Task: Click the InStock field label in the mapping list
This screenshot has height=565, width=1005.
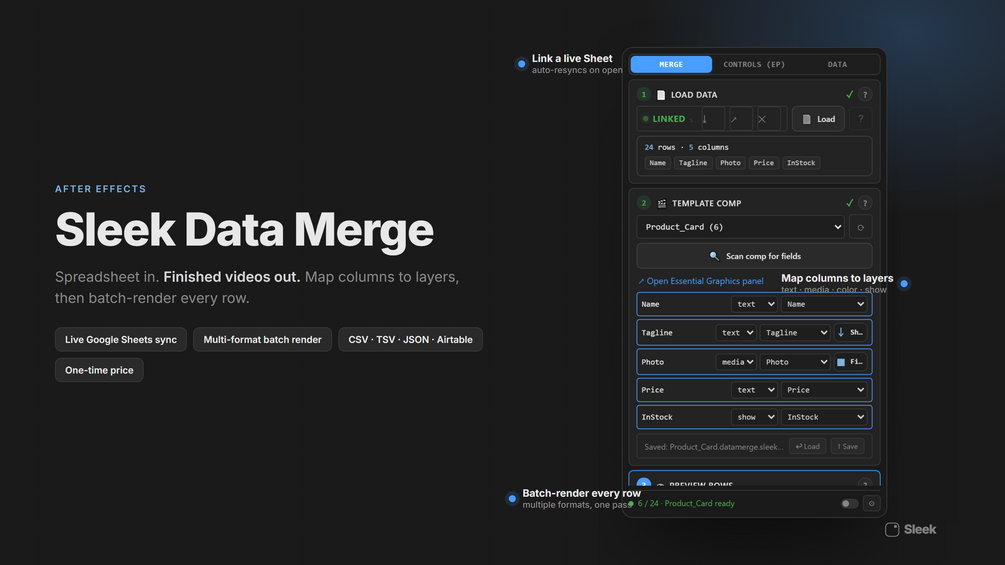Action: click(x=657, y=417)
